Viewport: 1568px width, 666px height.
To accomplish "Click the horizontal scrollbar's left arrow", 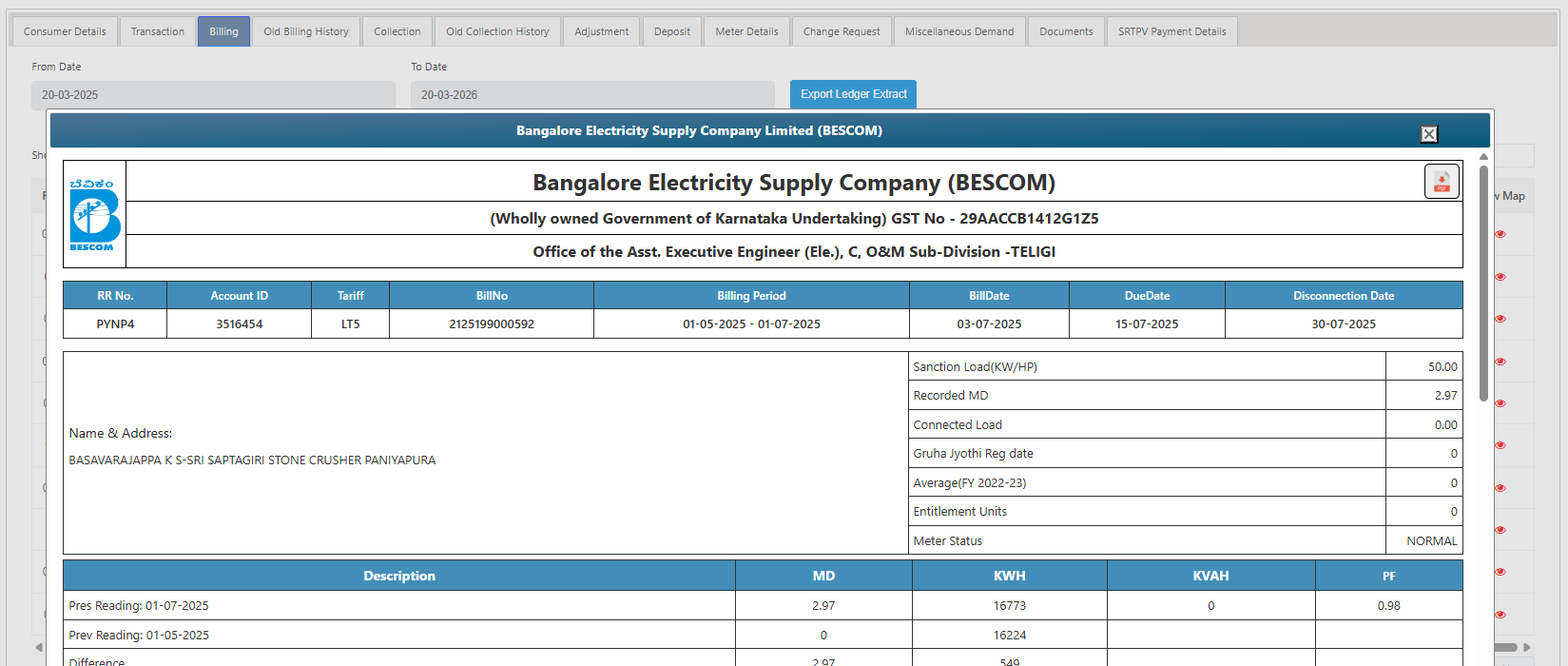I will click(39, 648).
